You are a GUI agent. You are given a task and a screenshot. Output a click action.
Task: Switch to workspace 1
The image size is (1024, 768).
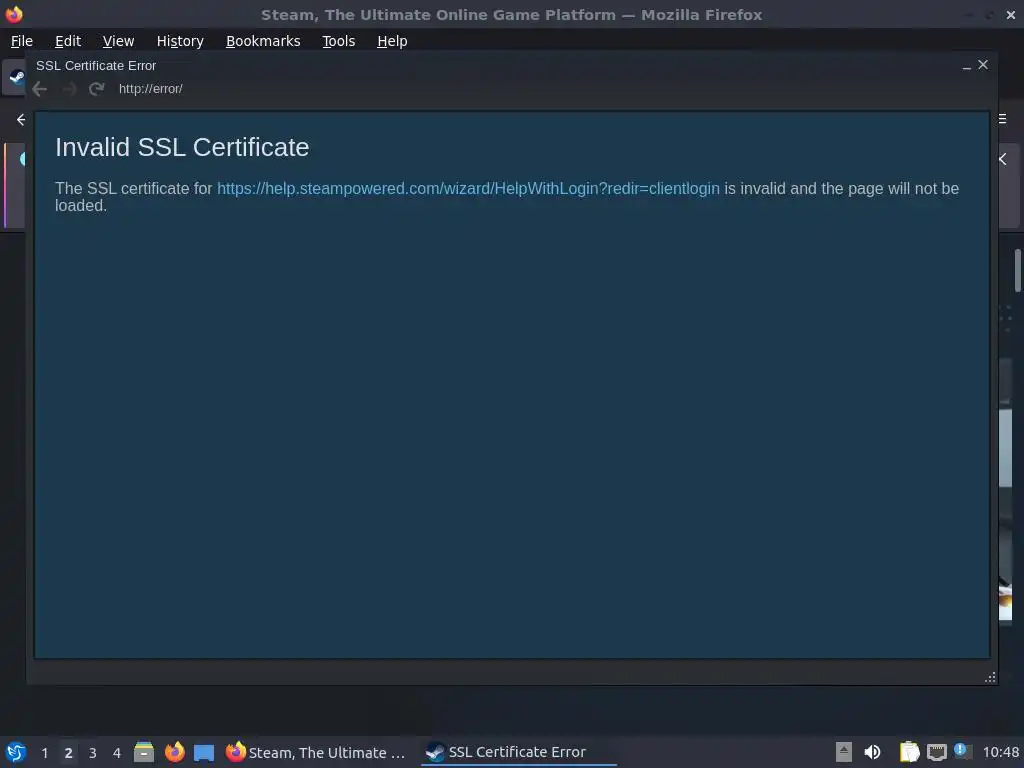[44, 753]
